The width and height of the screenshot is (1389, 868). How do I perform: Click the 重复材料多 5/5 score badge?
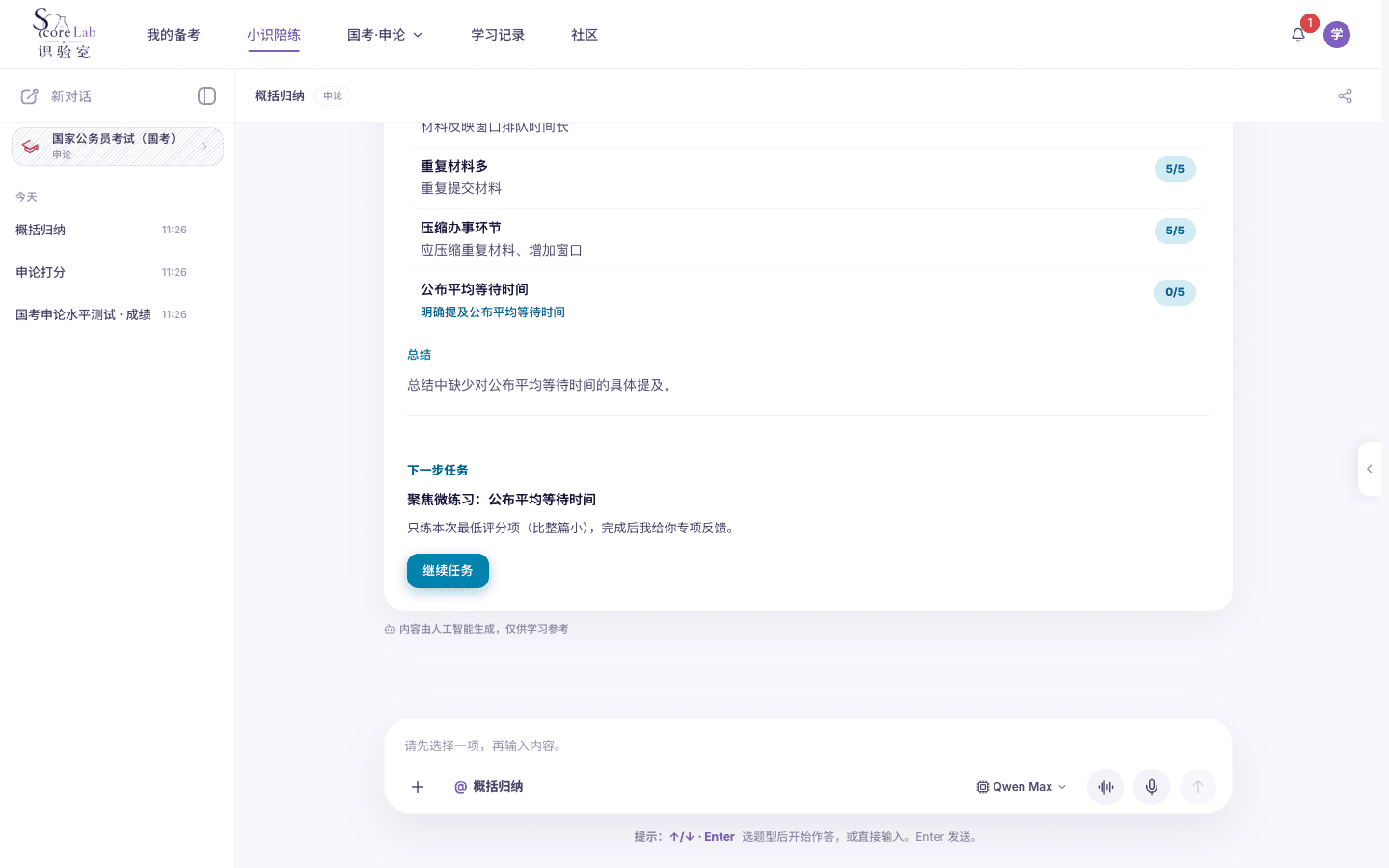tap(1175, 169)
